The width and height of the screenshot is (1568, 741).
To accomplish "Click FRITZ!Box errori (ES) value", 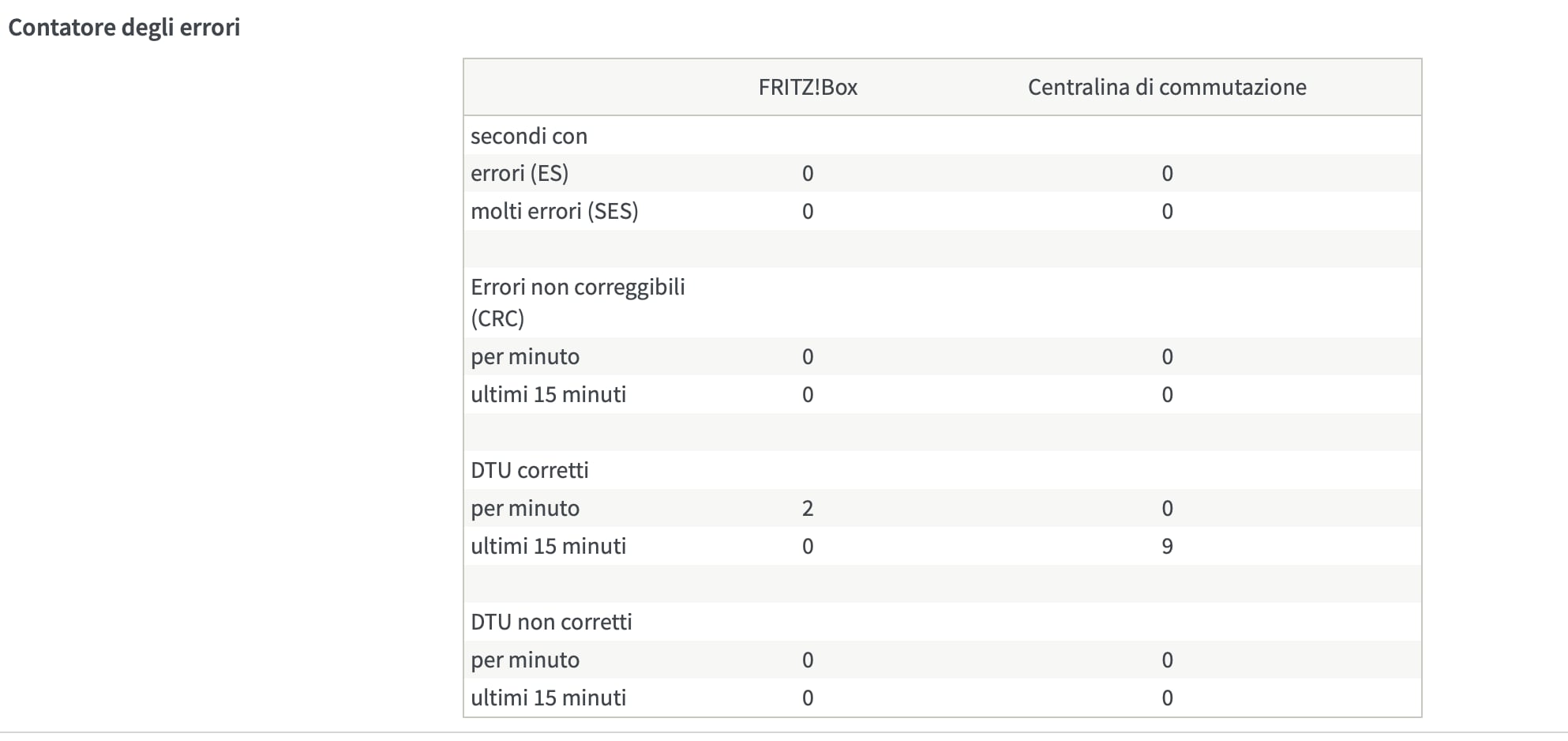I will click(x=807, y=173).
